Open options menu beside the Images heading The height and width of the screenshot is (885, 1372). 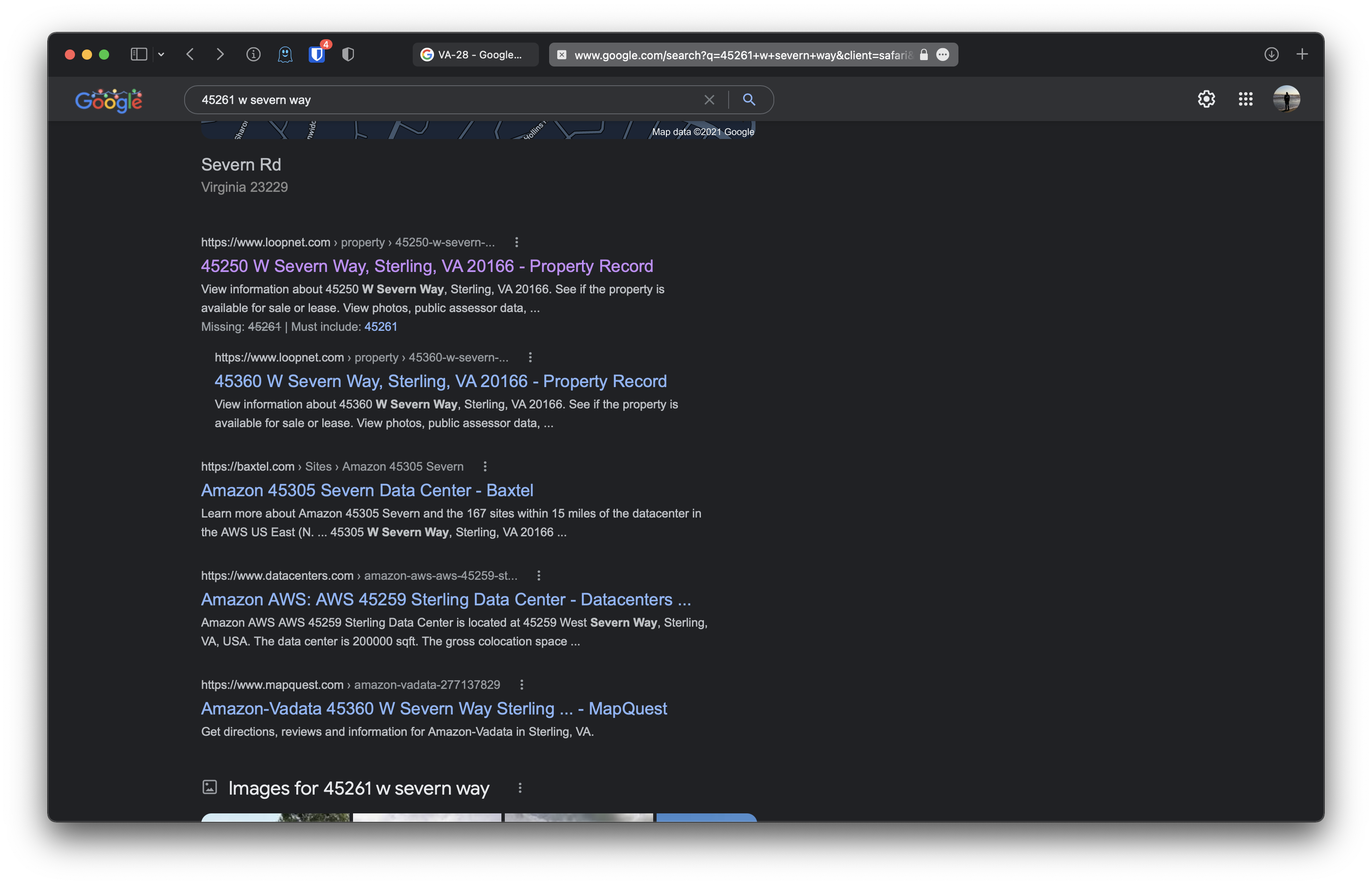click(520, 789)
